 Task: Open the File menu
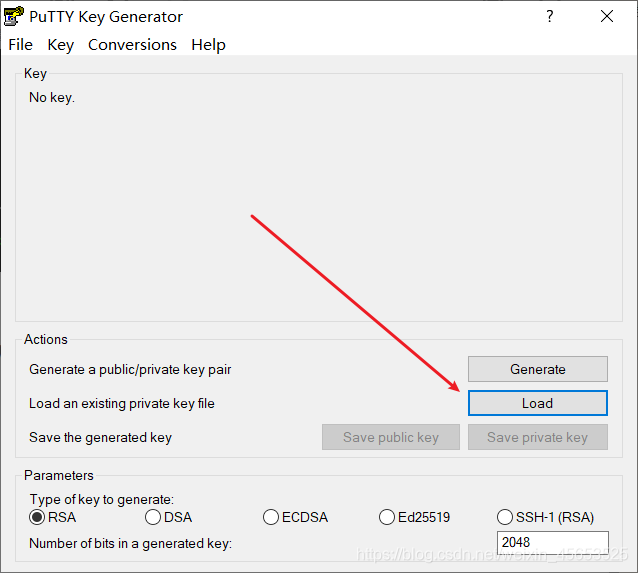tap(20, 45)
